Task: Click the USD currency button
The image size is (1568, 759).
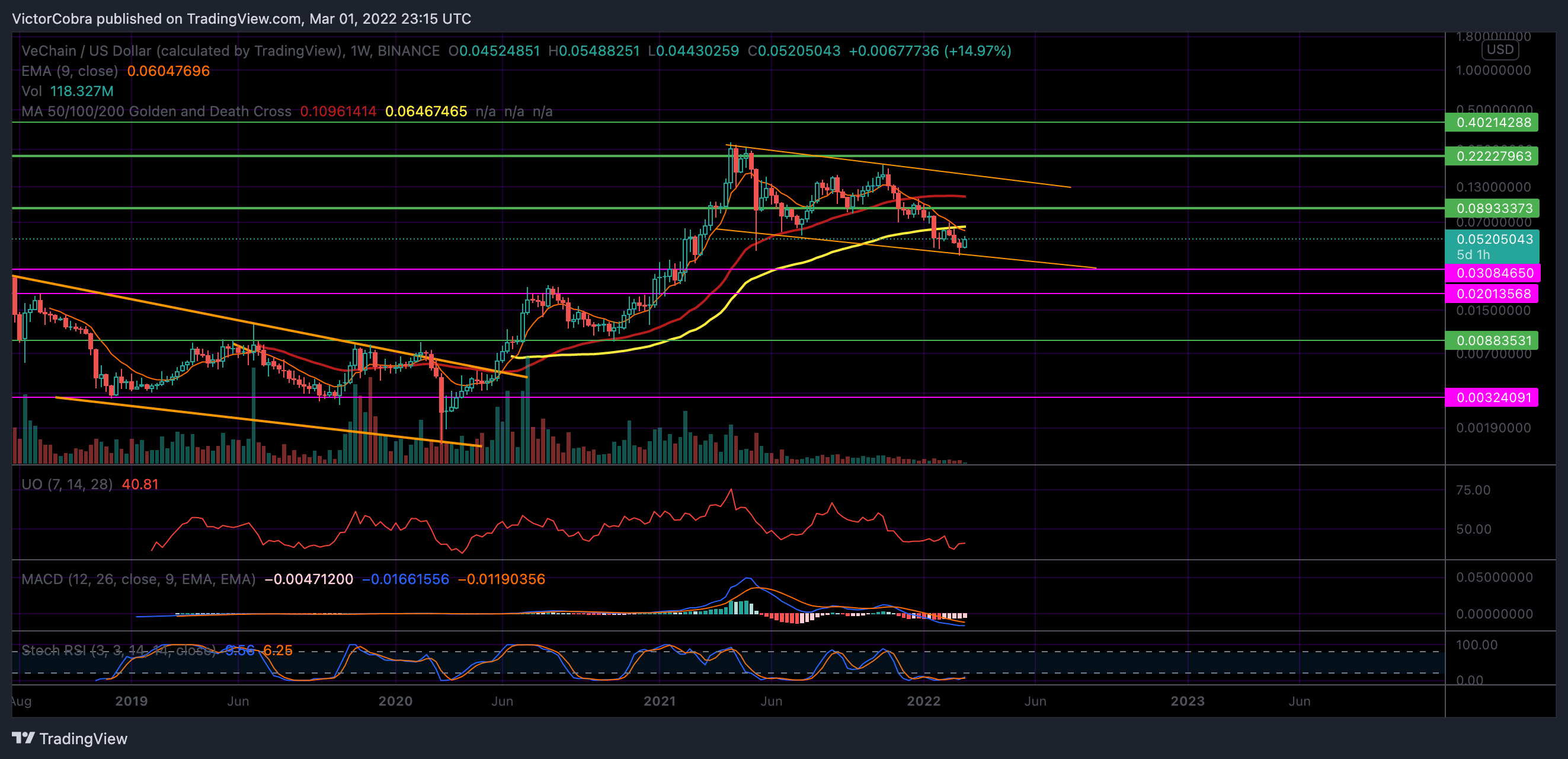Action: (x=1500, y=50)
